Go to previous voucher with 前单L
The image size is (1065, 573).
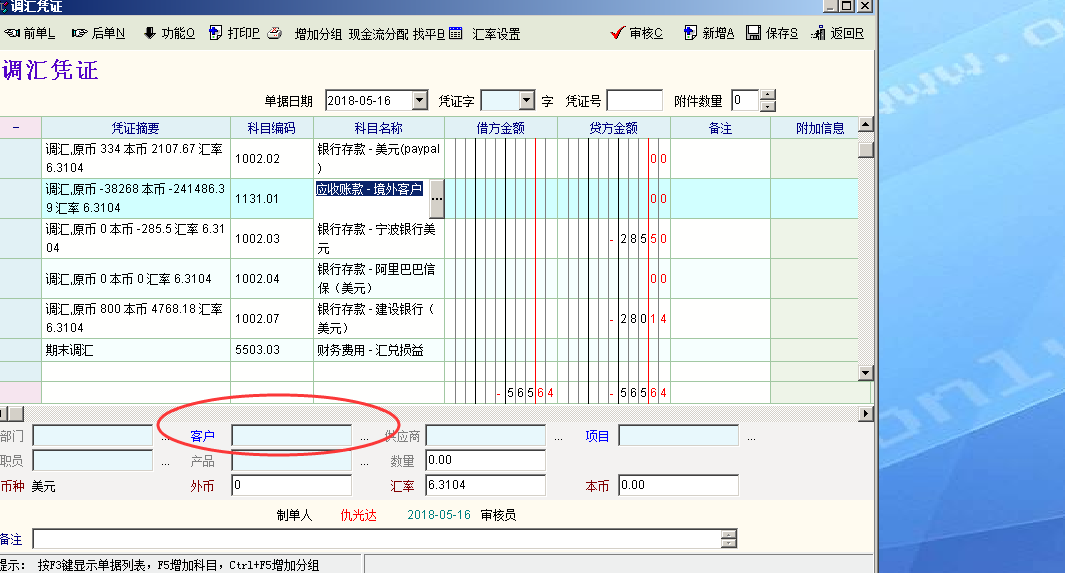pyautogui.click(x=30, y=33)
